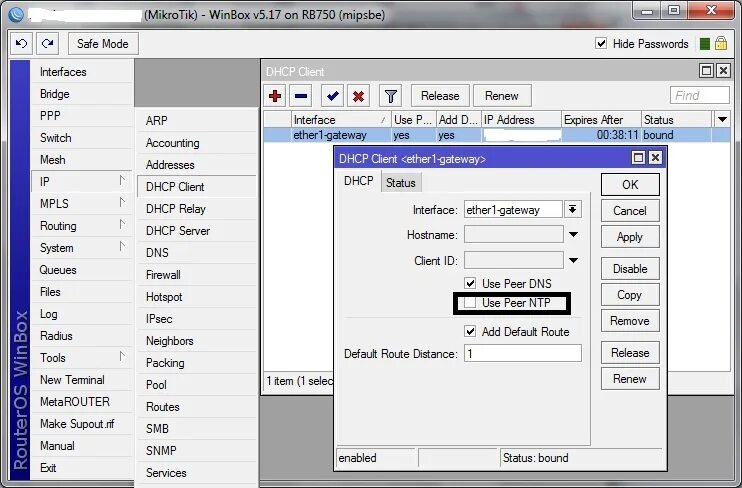Switch to the Status tab

[400, 183]
